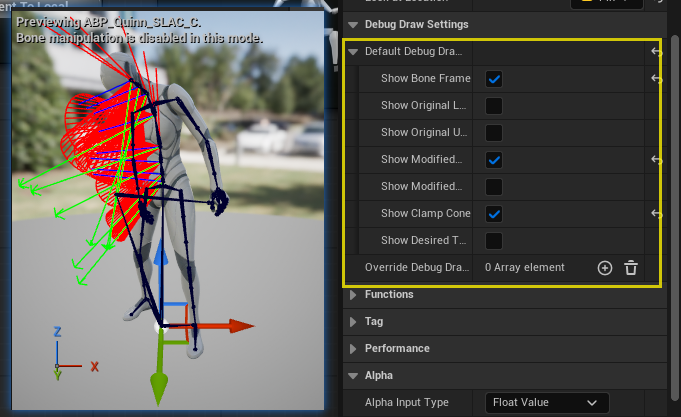681x417 pixels.
Task: Uncheck the Show Bone Frame checkbox
Action: point(494,79)
